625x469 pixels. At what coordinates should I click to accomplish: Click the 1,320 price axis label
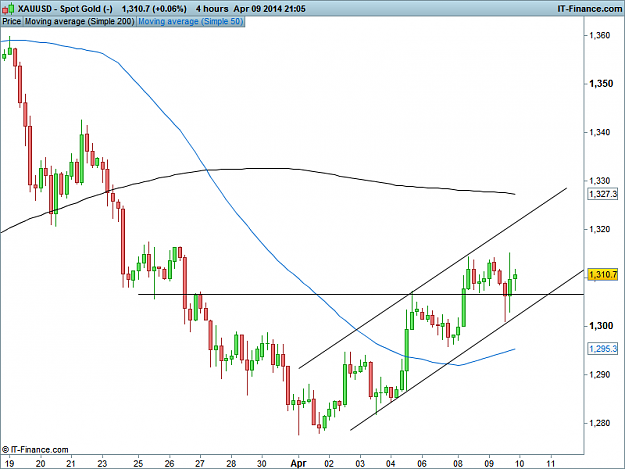pos(600,229)
